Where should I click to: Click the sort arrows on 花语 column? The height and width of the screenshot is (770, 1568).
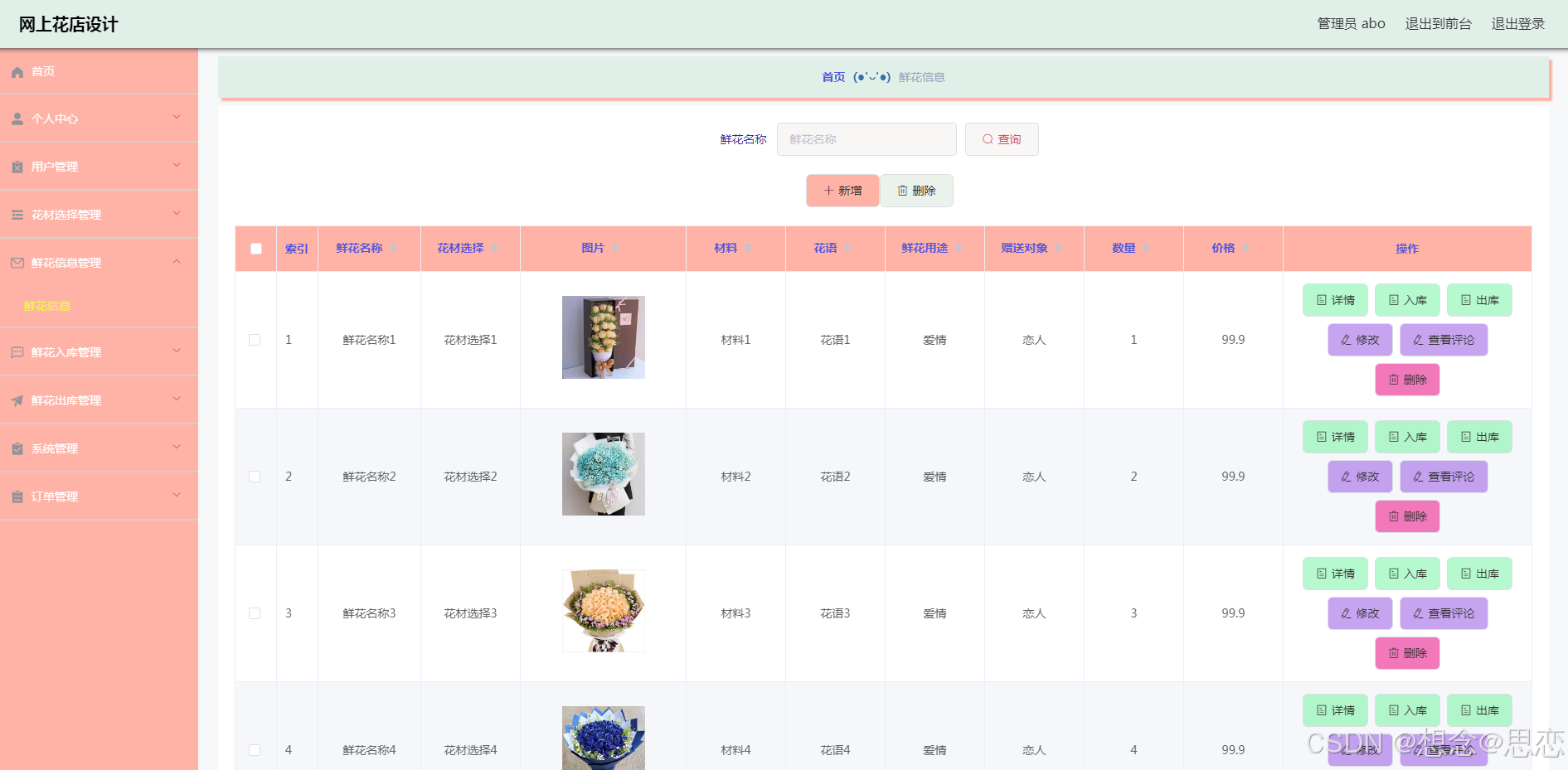point(847,249)
